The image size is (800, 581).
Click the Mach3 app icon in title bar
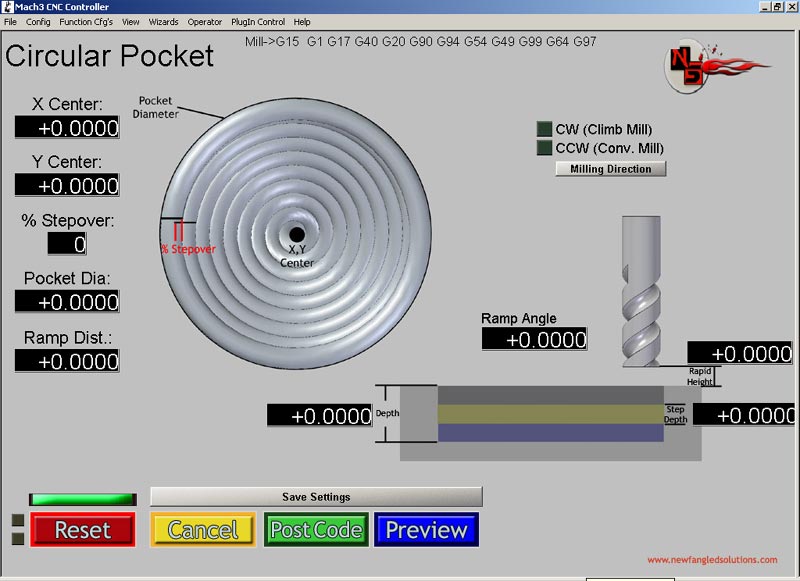click(8, 7)
